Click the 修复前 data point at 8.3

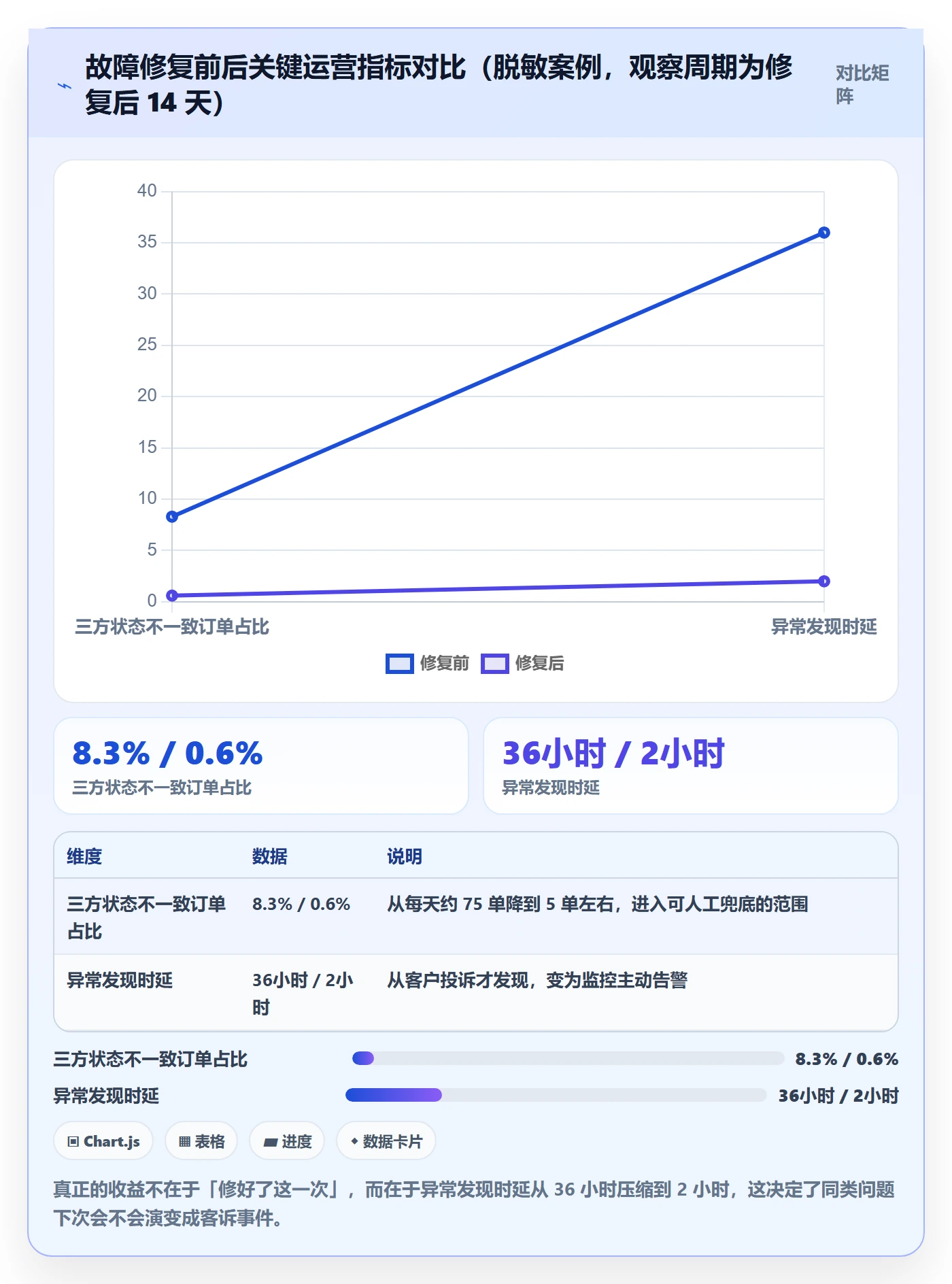(172, 517)
